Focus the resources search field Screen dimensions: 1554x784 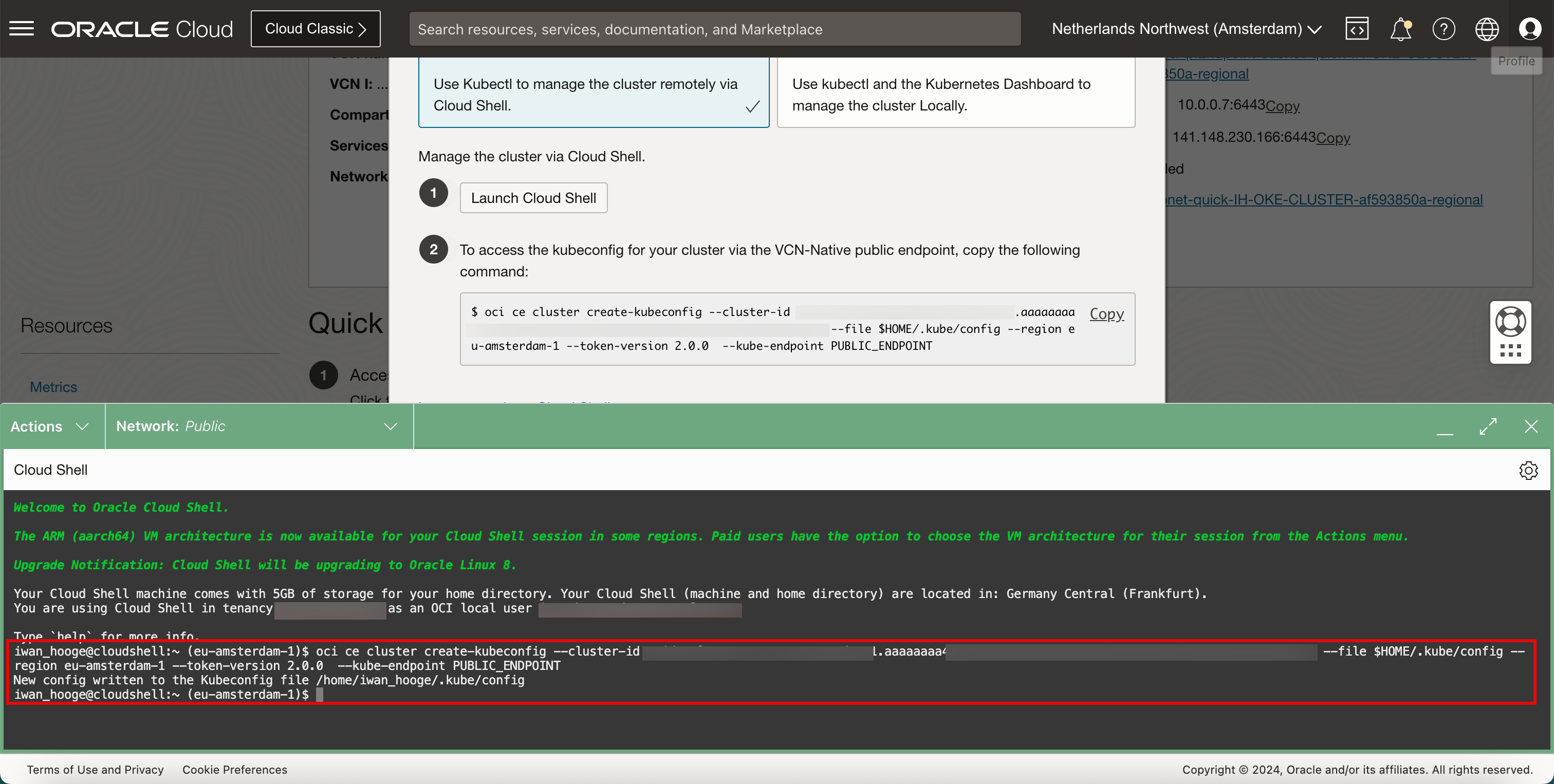click(x=714, y=29)
